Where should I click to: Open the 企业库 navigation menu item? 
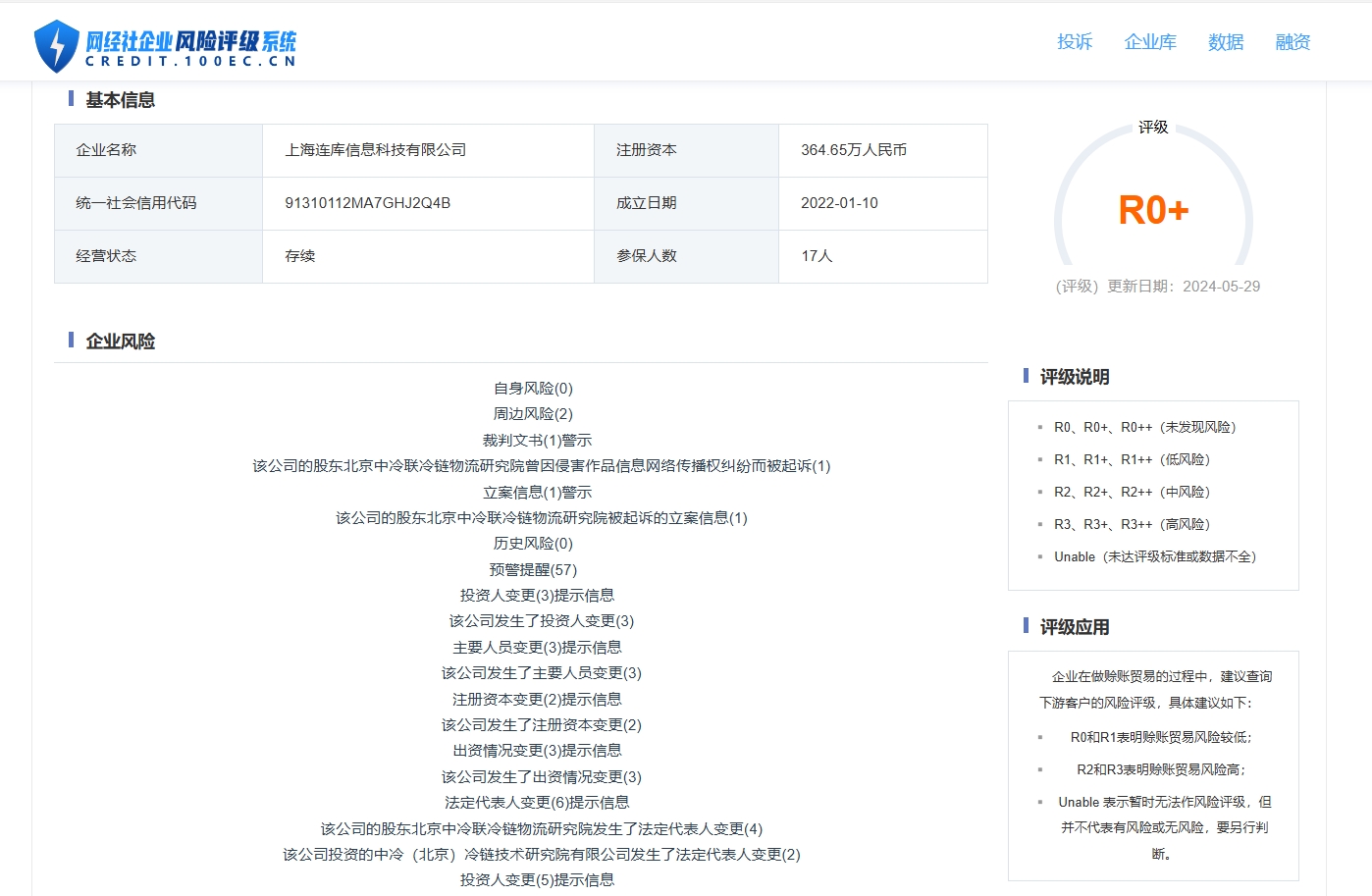(x=1149, y=42)
